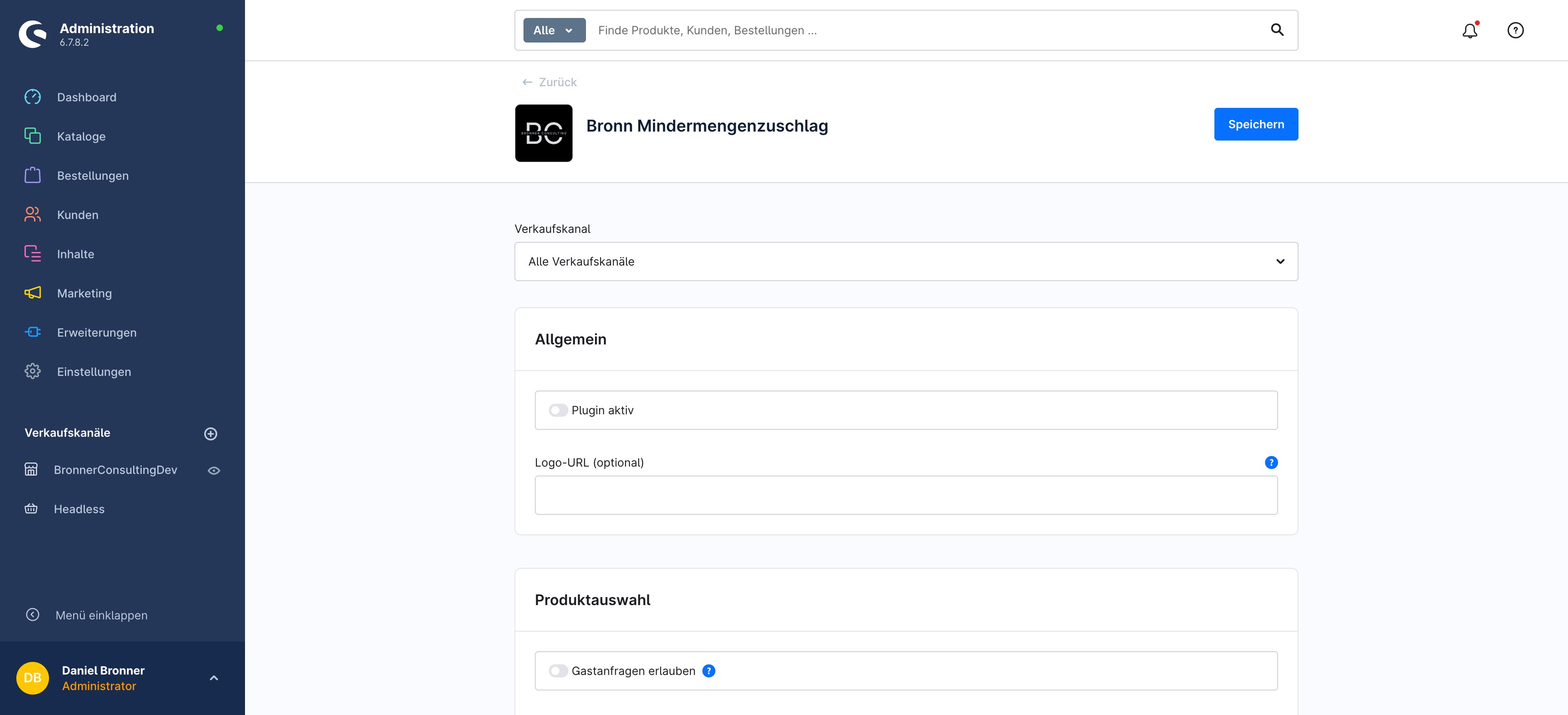Open the Kunden section
1568x715 pixels.
pyautogui.click(x=78, y=214)
